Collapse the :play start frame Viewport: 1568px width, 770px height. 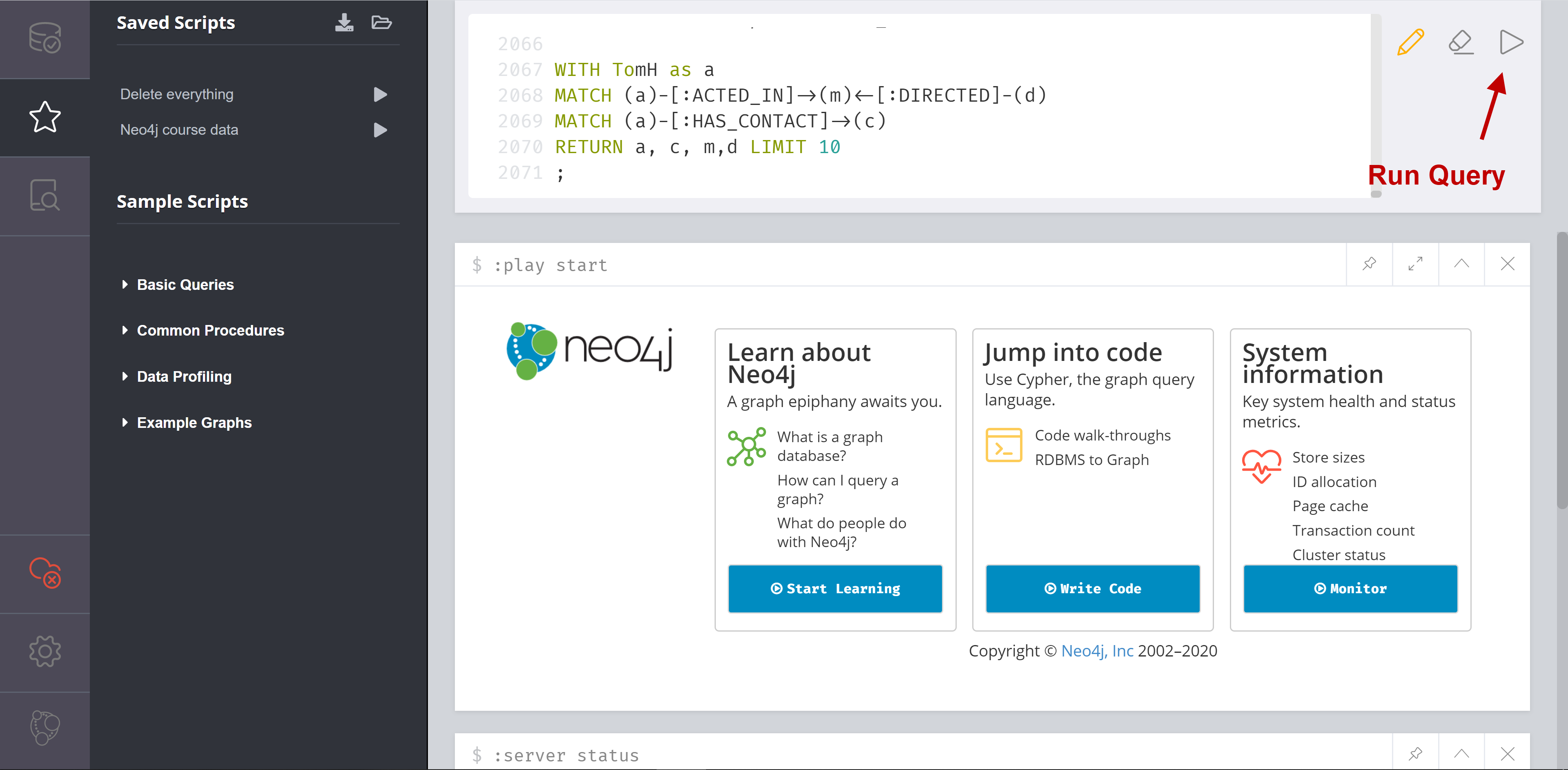point(1461,264)
